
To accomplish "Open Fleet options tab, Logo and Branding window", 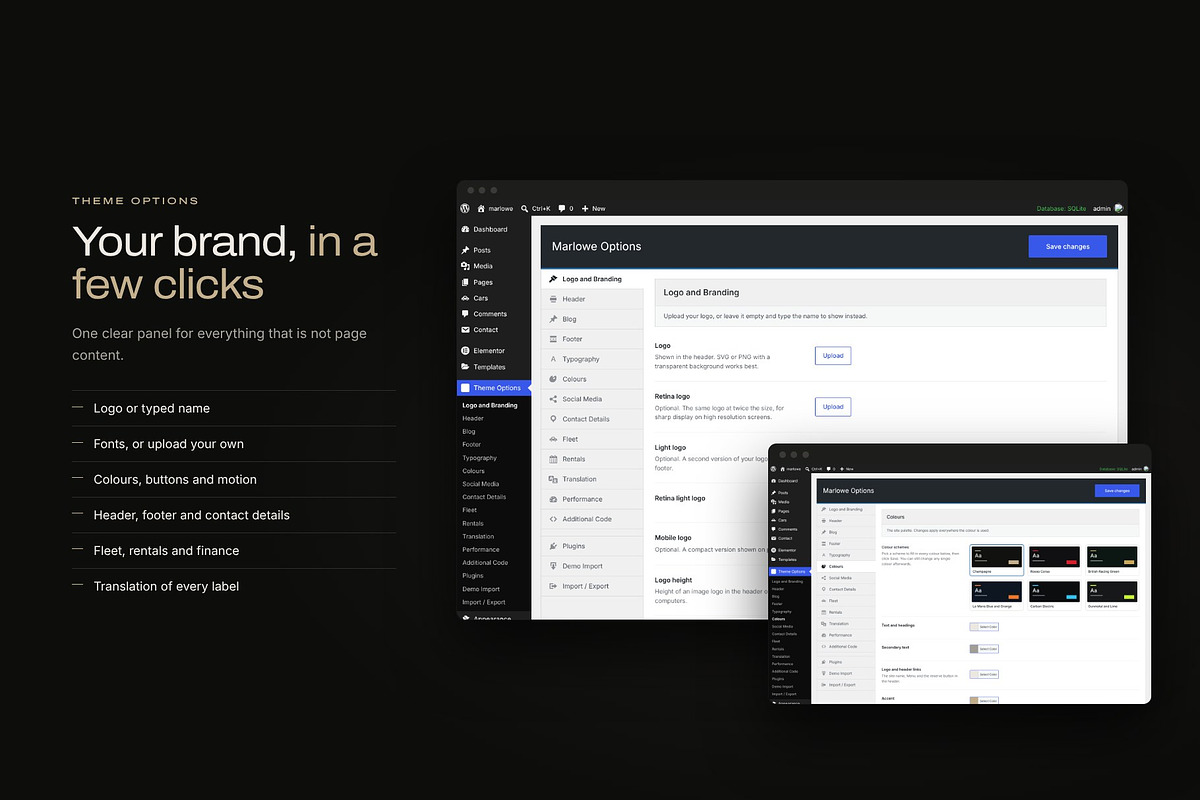I will [592, 439].
